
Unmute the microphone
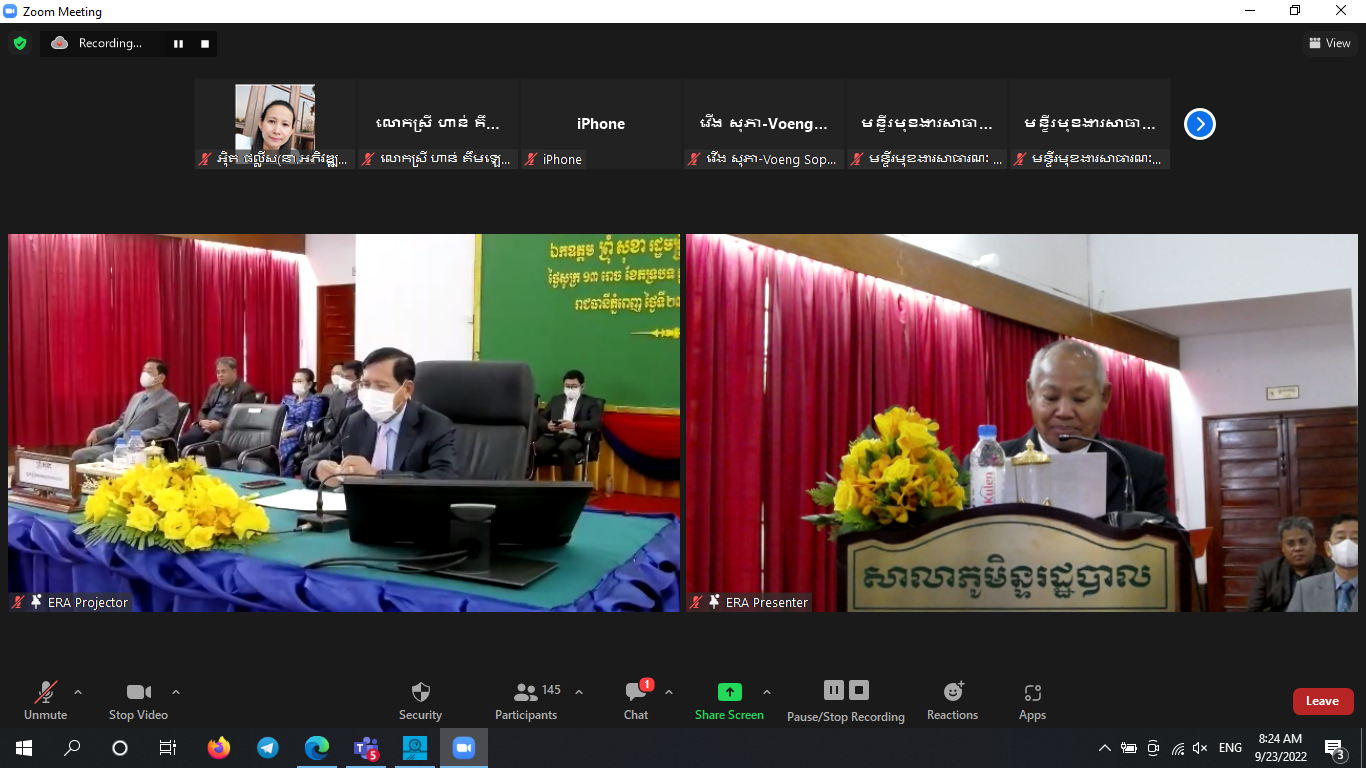(x=46, y=700)
